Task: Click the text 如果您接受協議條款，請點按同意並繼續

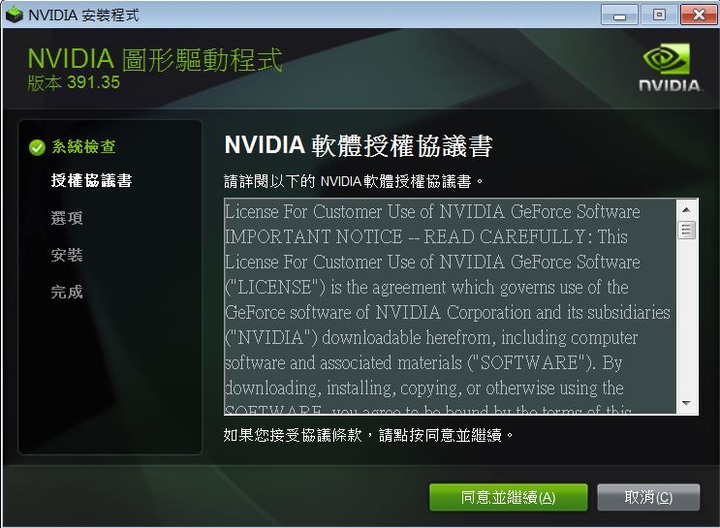Action: [368, 435]
